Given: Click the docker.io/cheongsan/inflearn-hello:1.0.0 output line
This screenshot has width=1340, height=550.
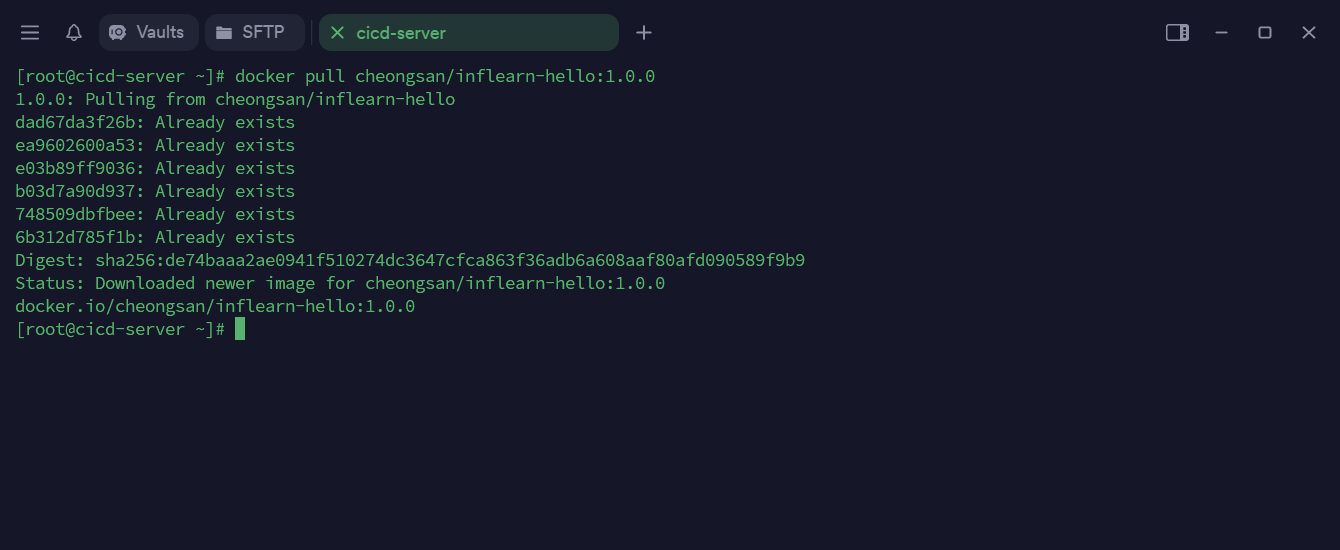Looking at the screenshot, I should click(215, 307).
